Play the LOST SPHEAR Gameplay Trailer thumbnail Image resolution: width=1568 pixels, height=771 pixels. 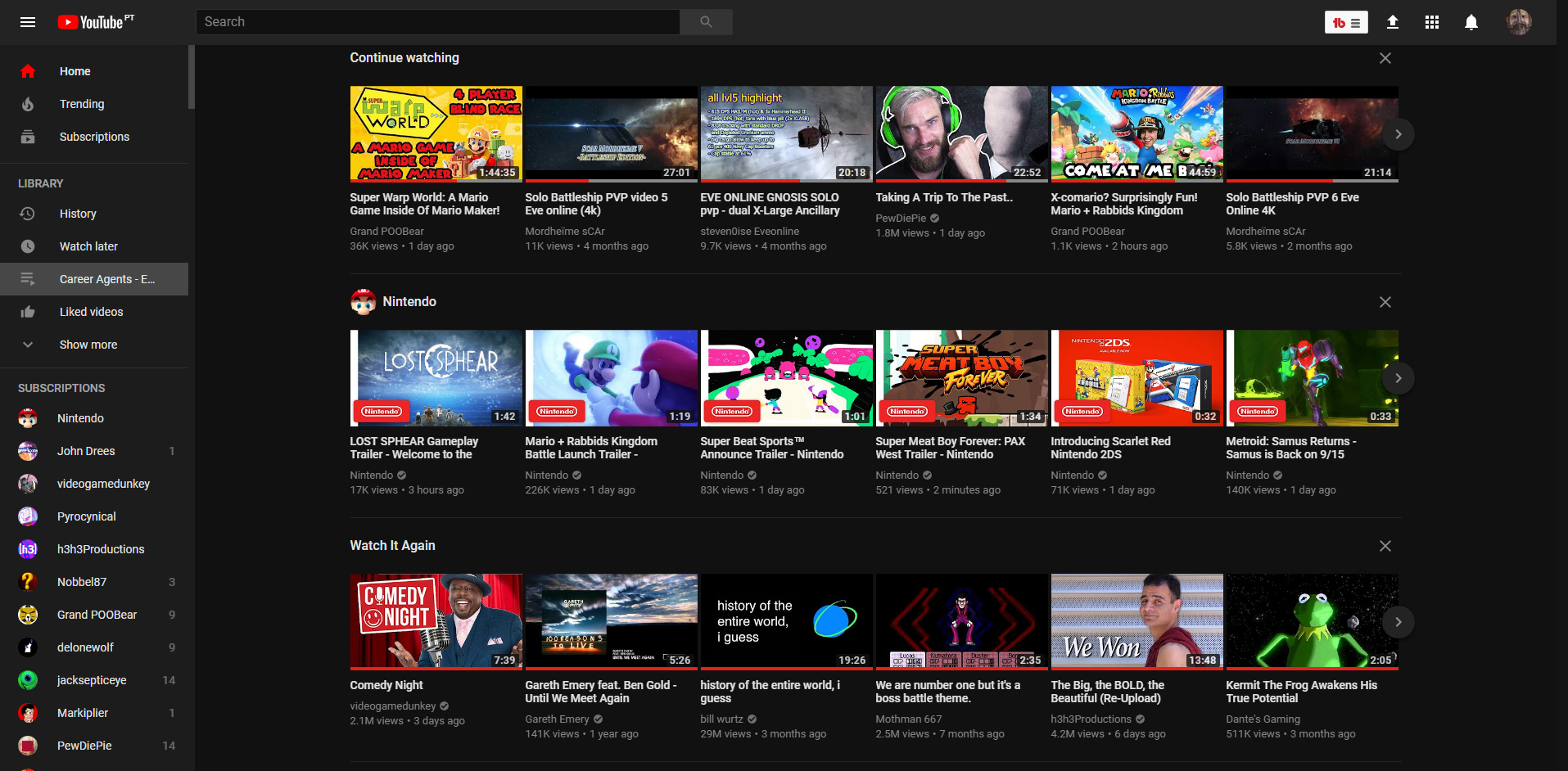[x=436, y=378]
